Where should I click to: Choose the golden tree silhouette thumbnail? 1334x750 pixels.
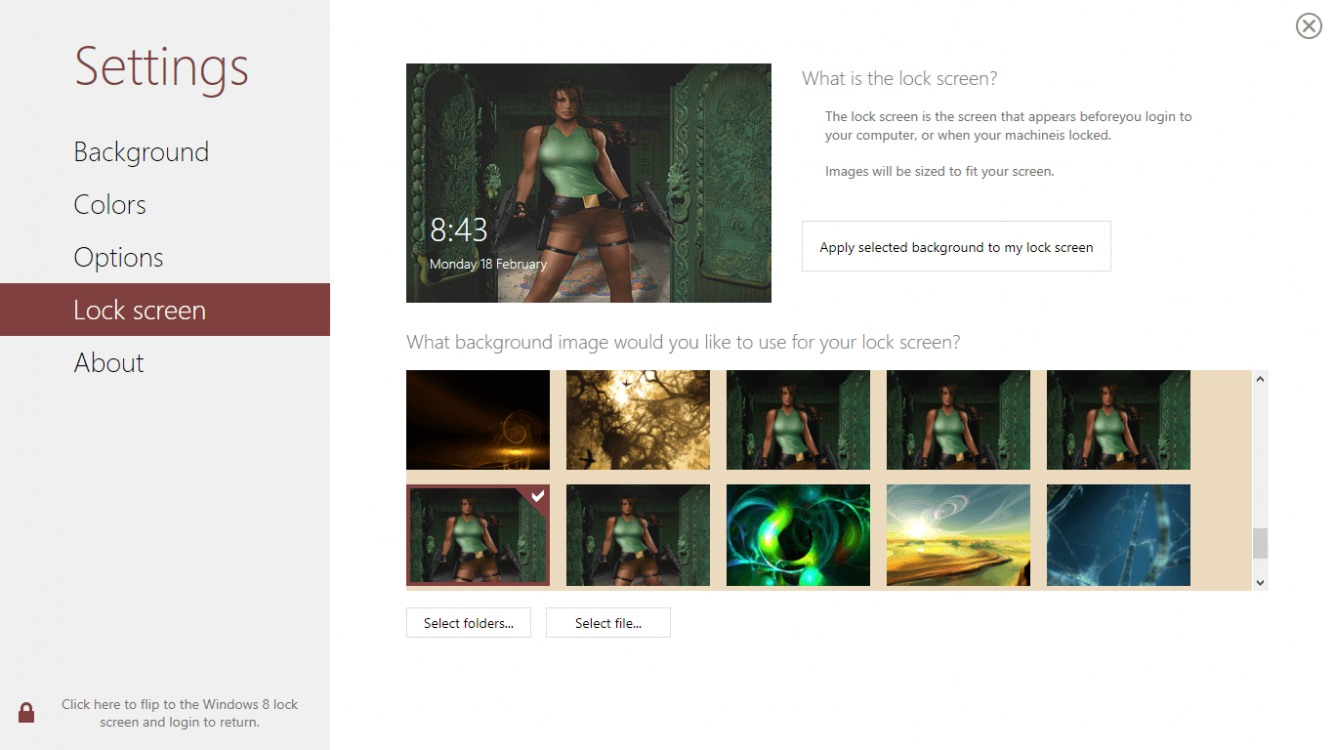point(638,420)
